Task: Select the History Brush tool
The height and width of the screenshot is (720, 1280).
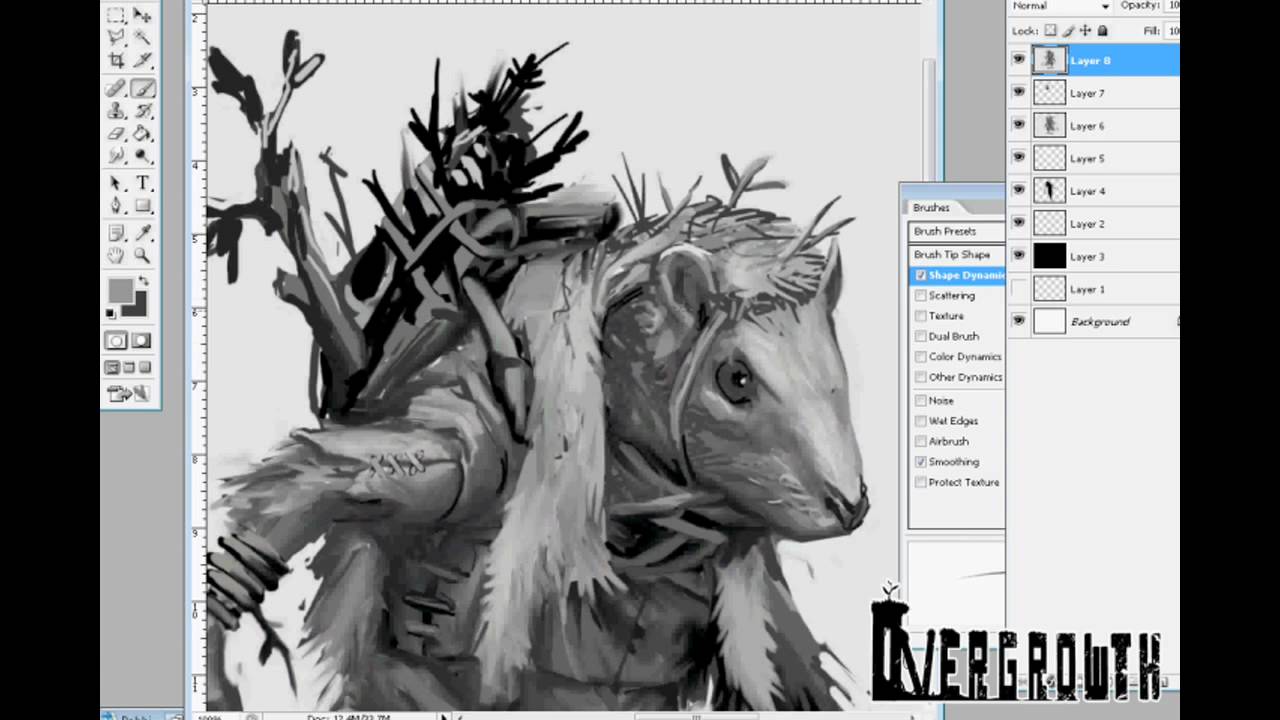Action: click(x=143, y=111)
